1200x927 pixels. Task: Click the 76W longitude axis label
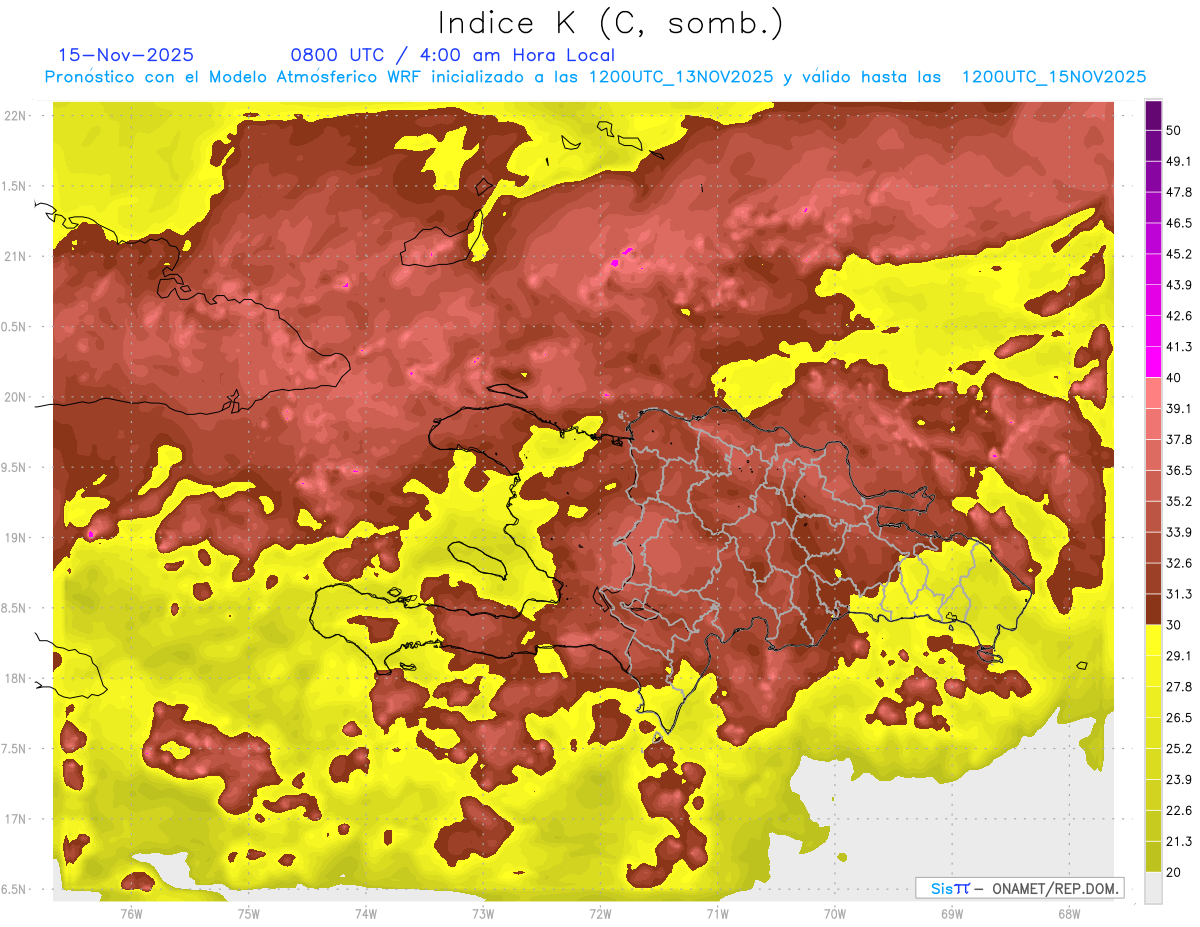[131, 913]
